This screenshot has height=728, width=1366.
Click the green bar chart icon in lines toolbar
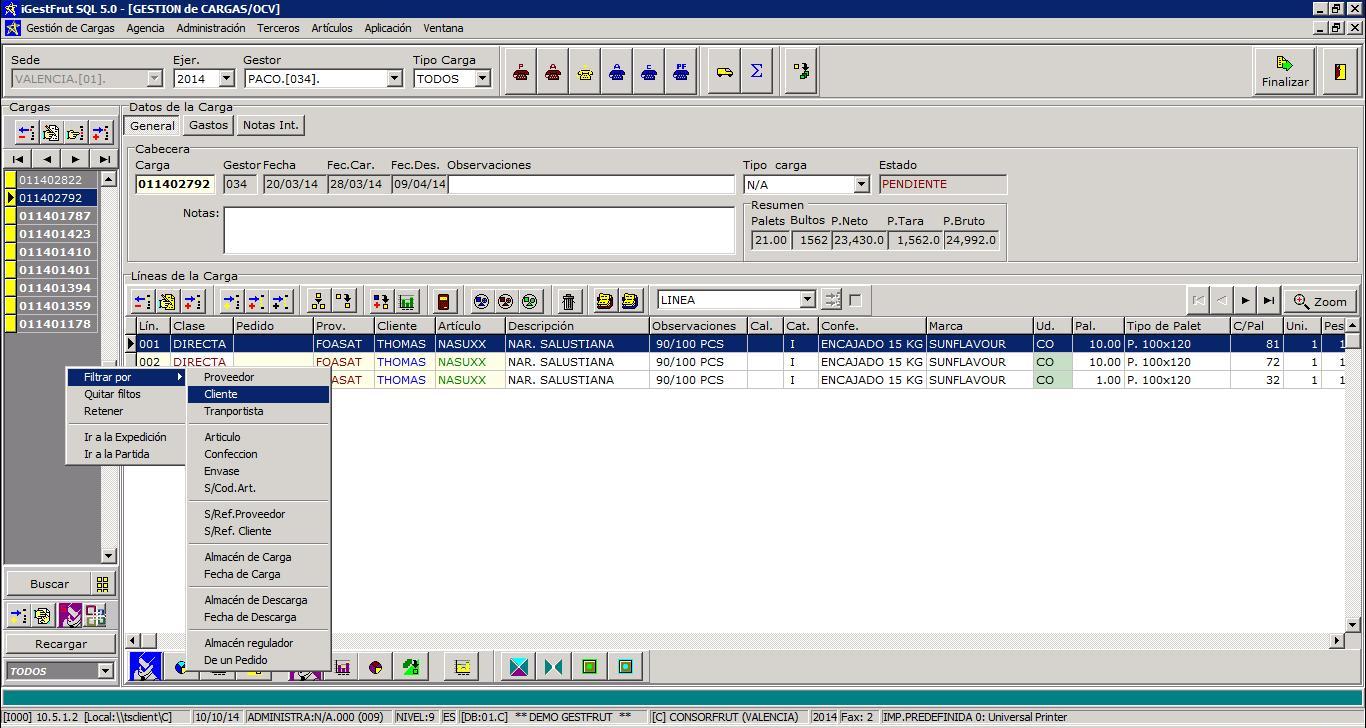tap(406, 301)
